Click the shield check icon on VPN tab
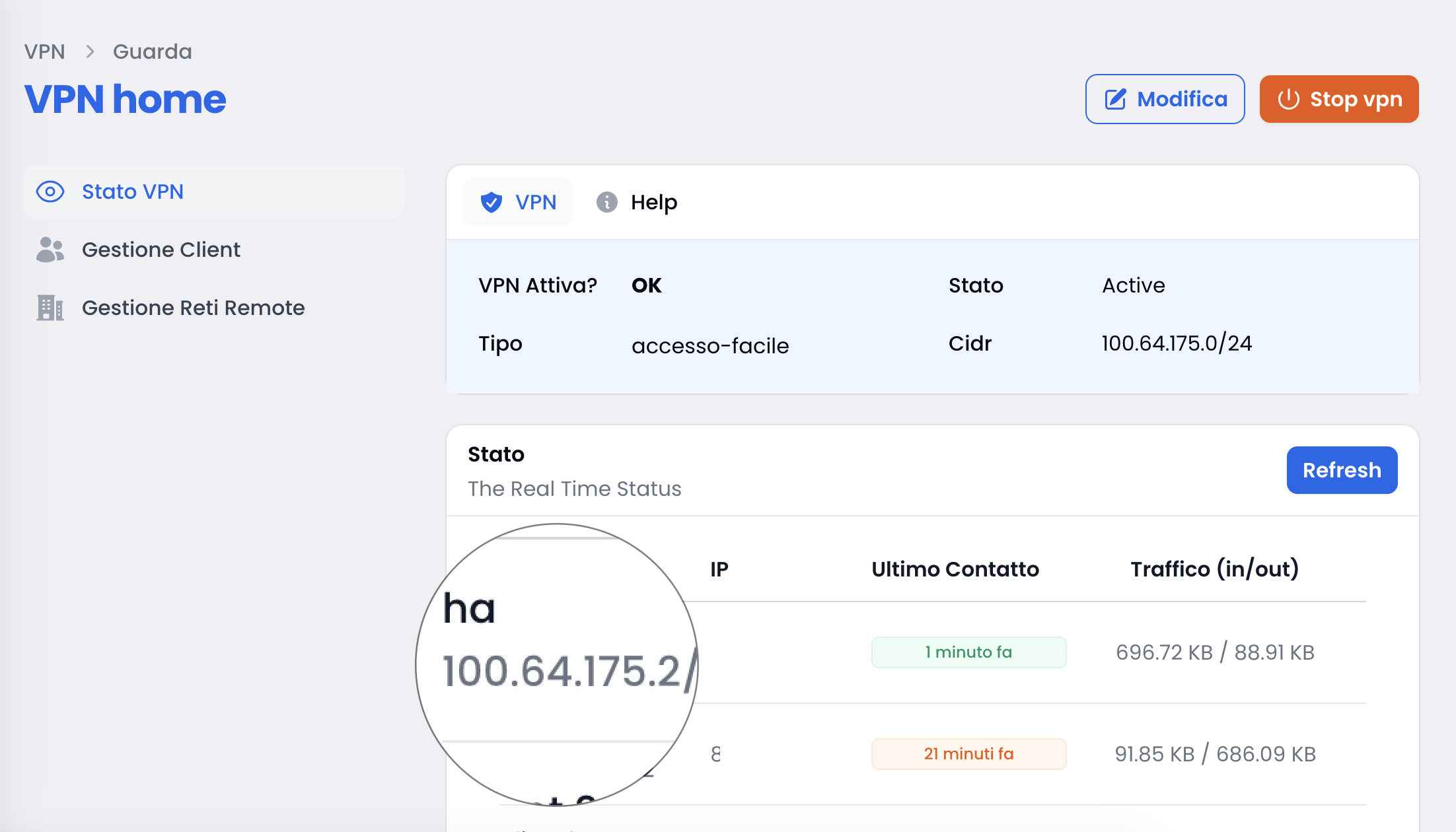 (491, 202)
